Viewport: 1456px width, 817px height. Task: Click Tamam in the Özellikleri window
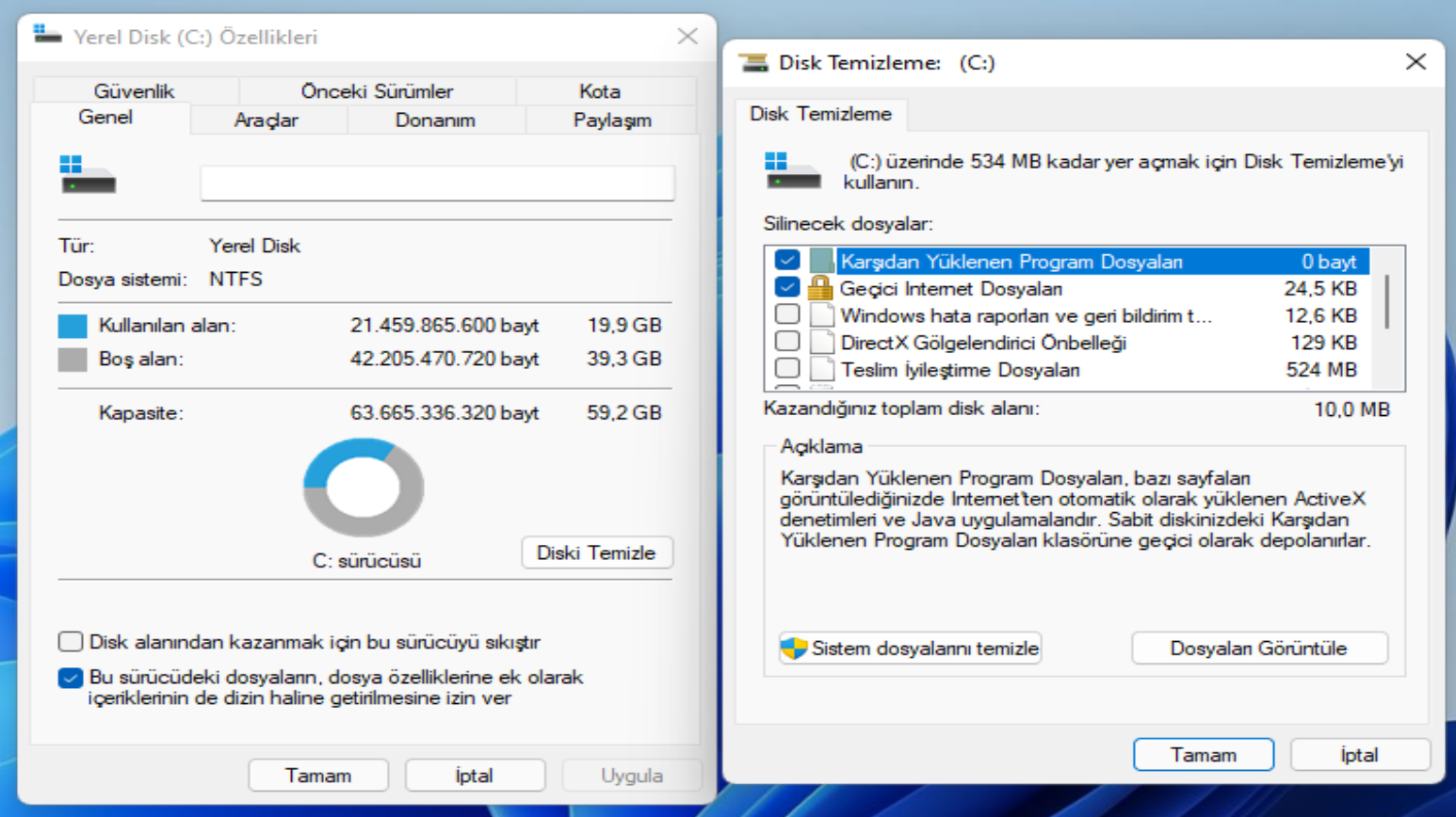(x=318, y=776)
